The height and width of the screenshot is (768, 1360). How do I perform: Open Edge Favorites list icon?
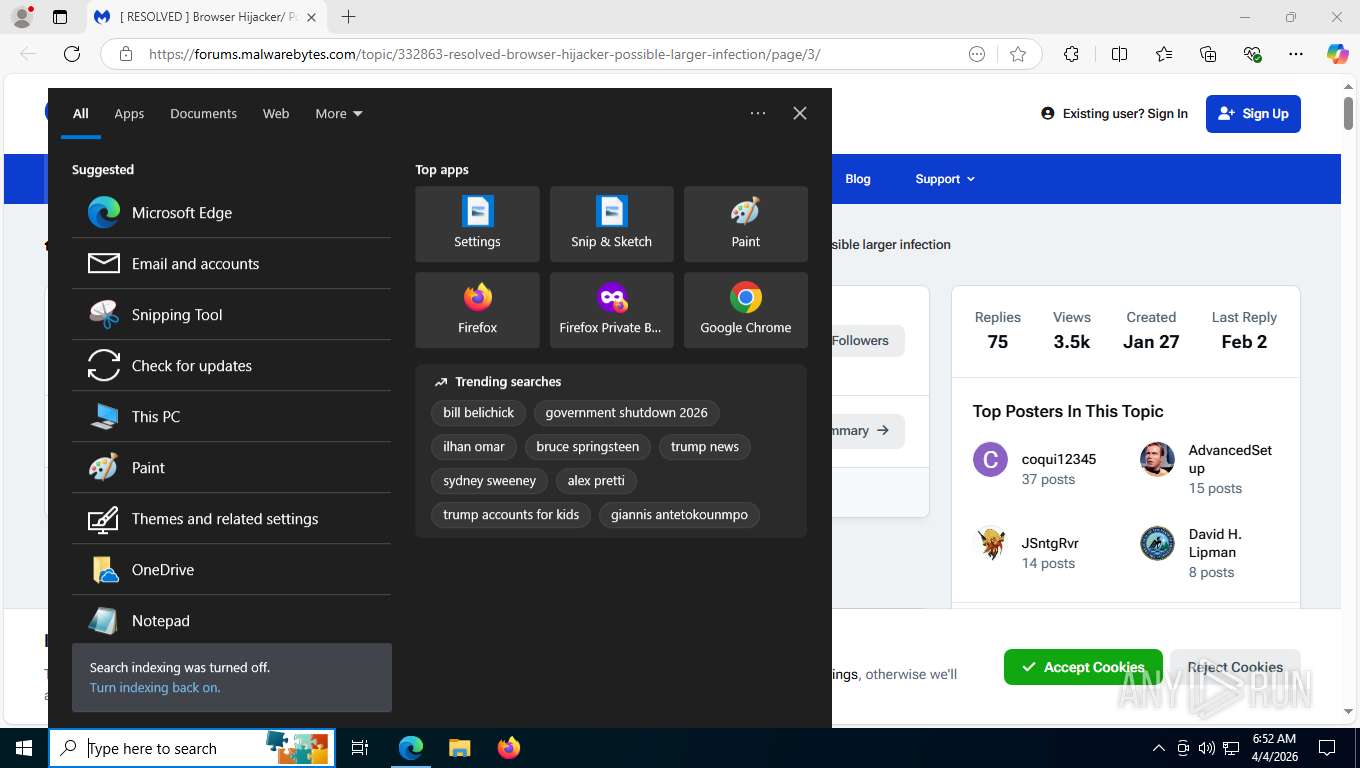(1164, 54)
